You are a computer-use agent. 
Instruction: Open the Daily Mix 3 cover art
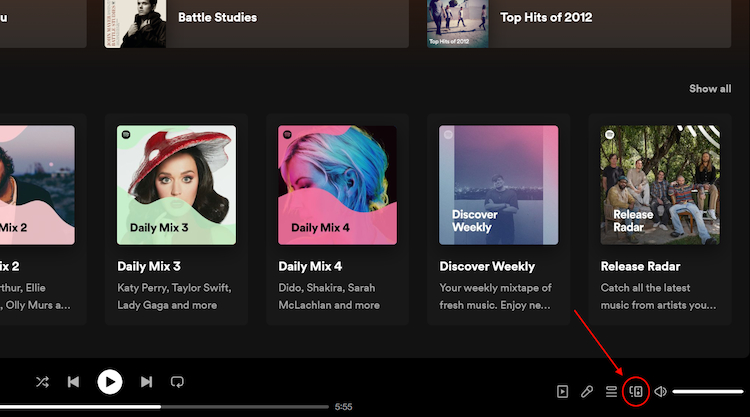[x=176, y=185]
